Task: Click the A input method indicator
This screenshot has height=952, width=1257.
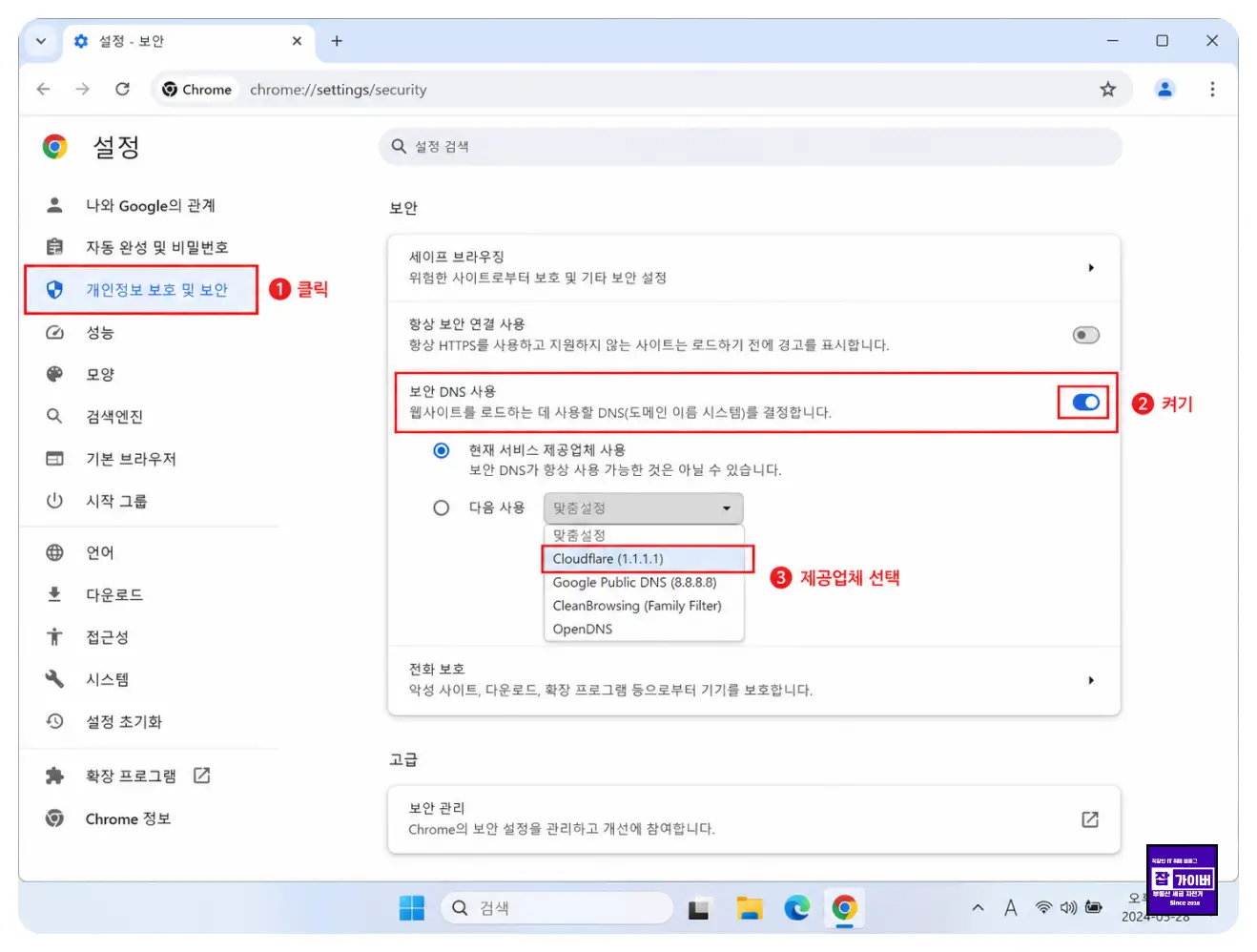Action: (x=1011, y=908)
